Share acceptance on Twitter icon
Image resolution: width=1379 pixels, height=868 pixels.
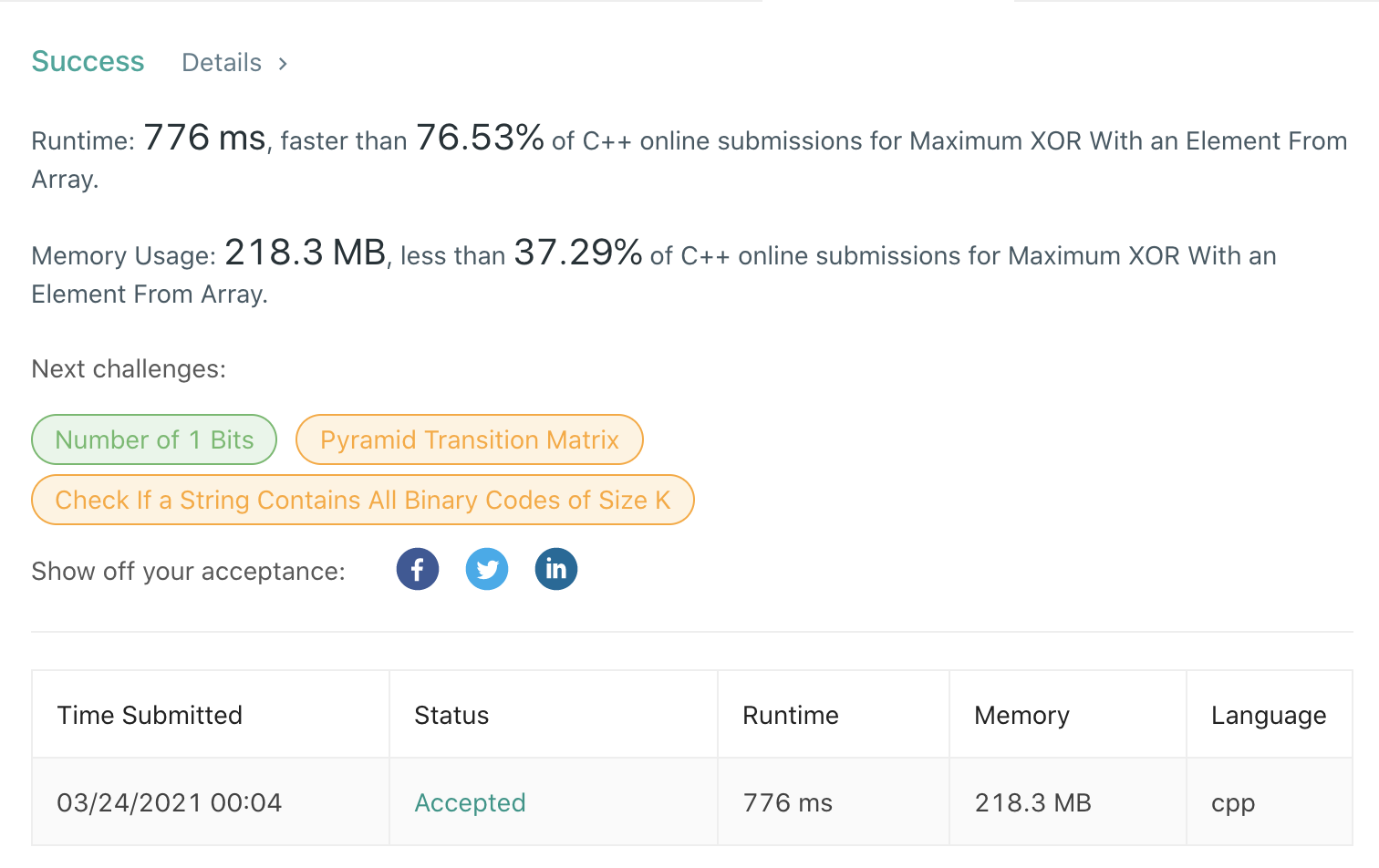point(487,570)
